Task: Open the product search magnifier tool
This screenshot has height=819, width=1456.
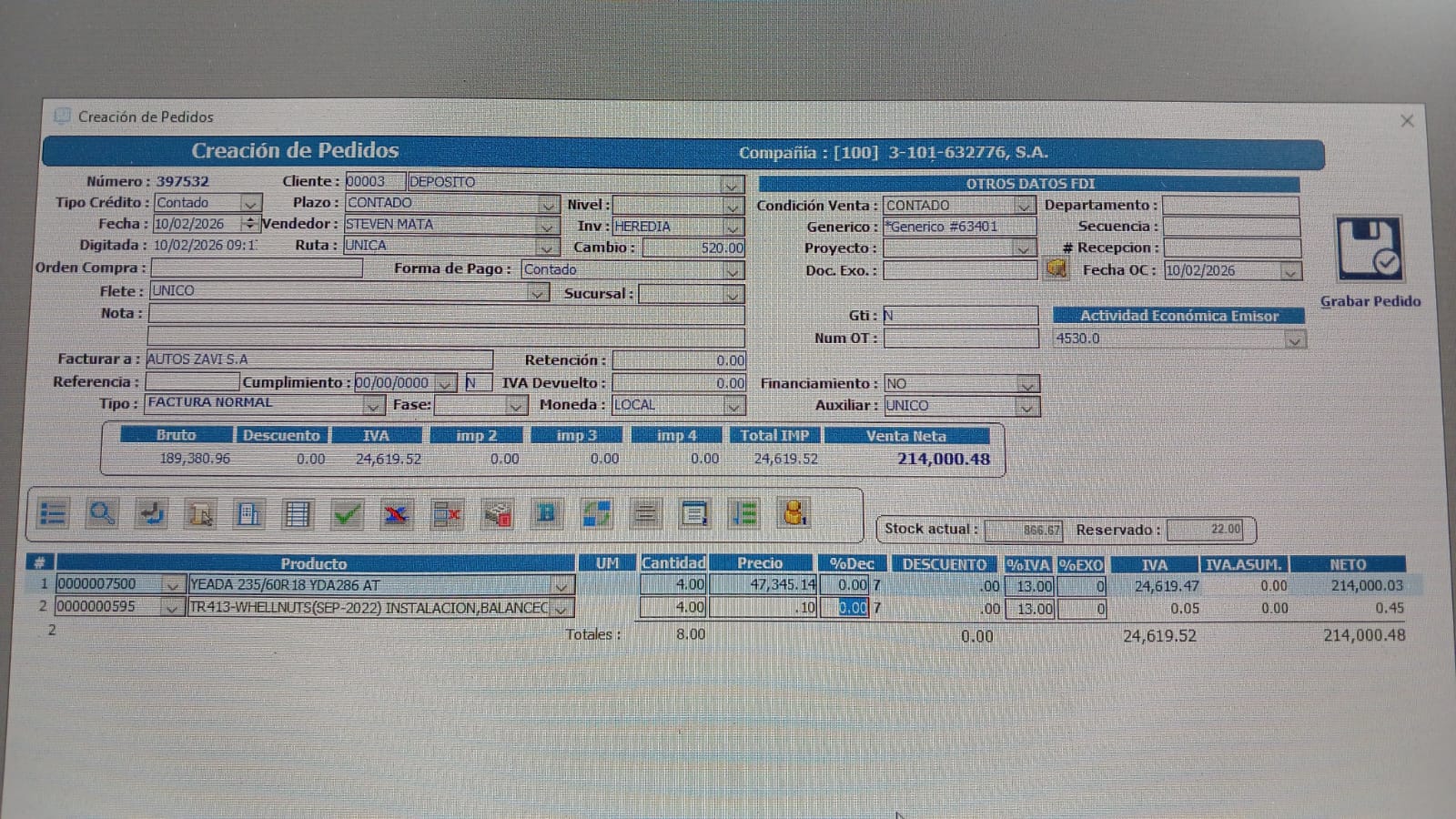Action: (x=103, y=512)
